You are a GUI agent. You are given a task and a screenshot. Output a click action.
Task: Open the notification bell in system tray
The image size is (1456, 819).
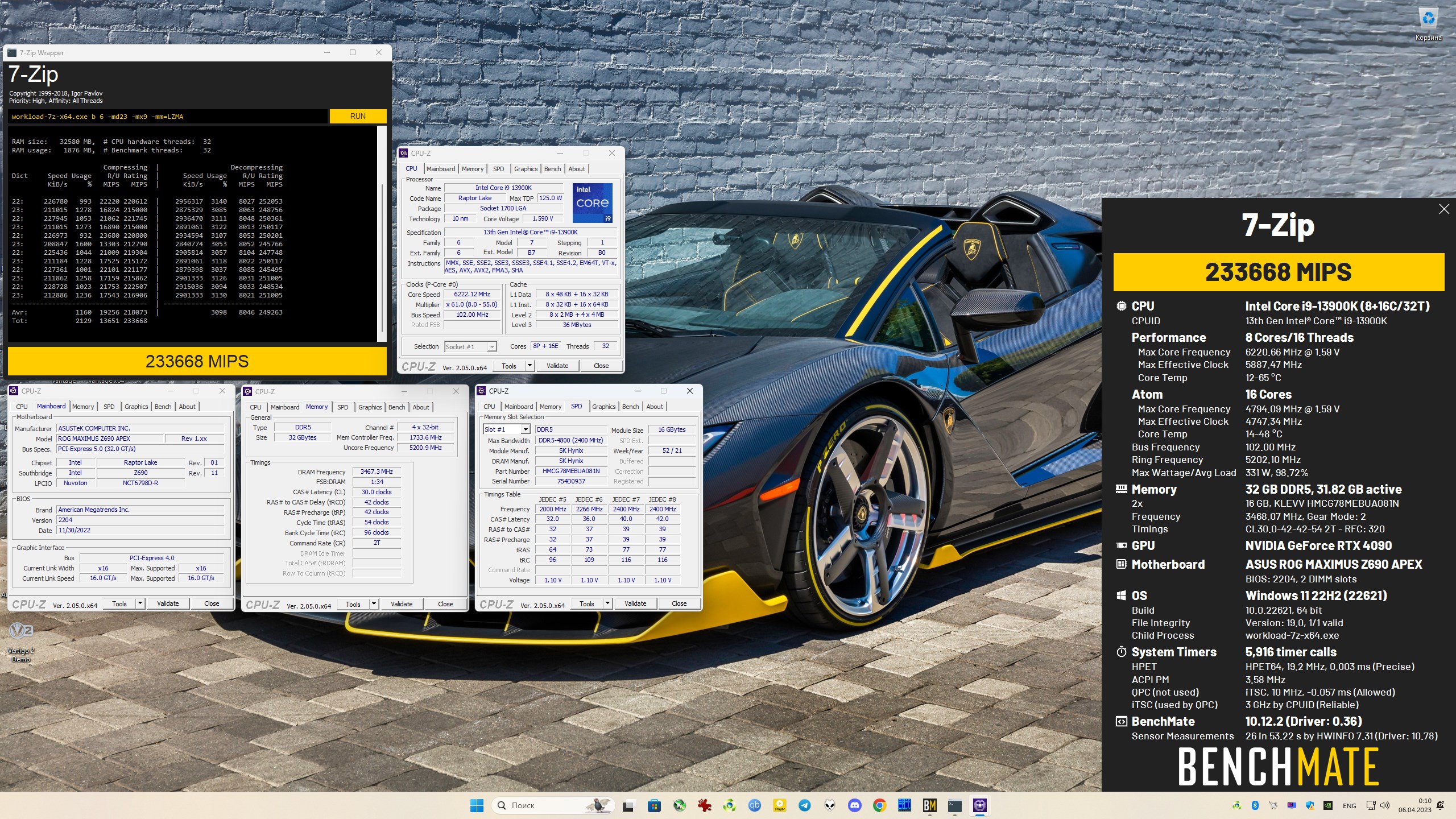pos(1441,805)
